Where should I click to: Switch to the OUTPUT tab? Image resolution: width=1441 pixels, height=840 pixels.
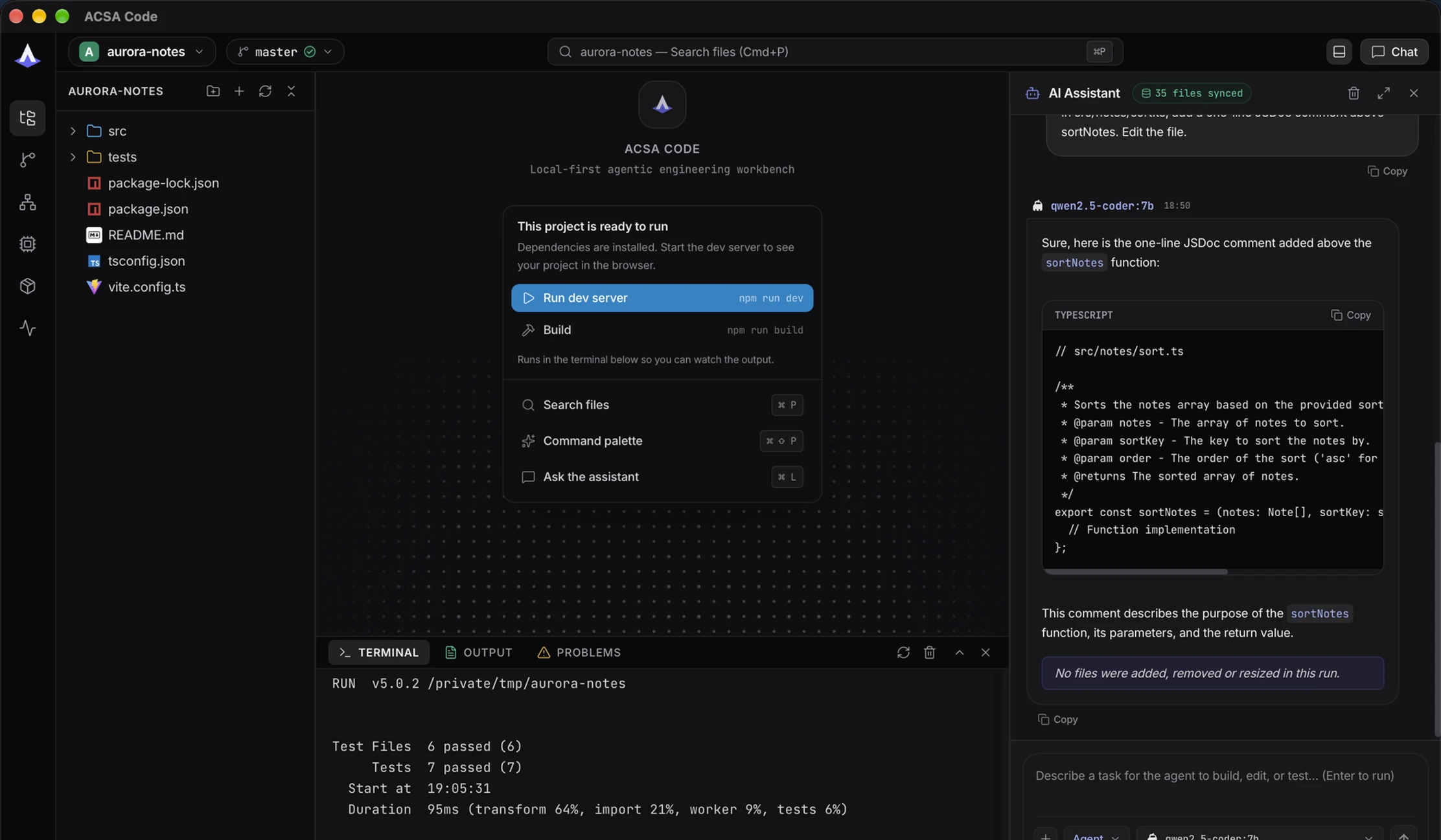[479, 652]
